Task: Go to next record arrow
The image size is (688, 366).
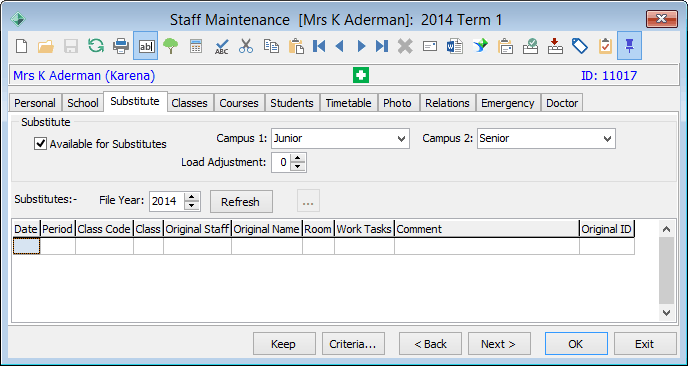Action: click(x=361, y=46)
